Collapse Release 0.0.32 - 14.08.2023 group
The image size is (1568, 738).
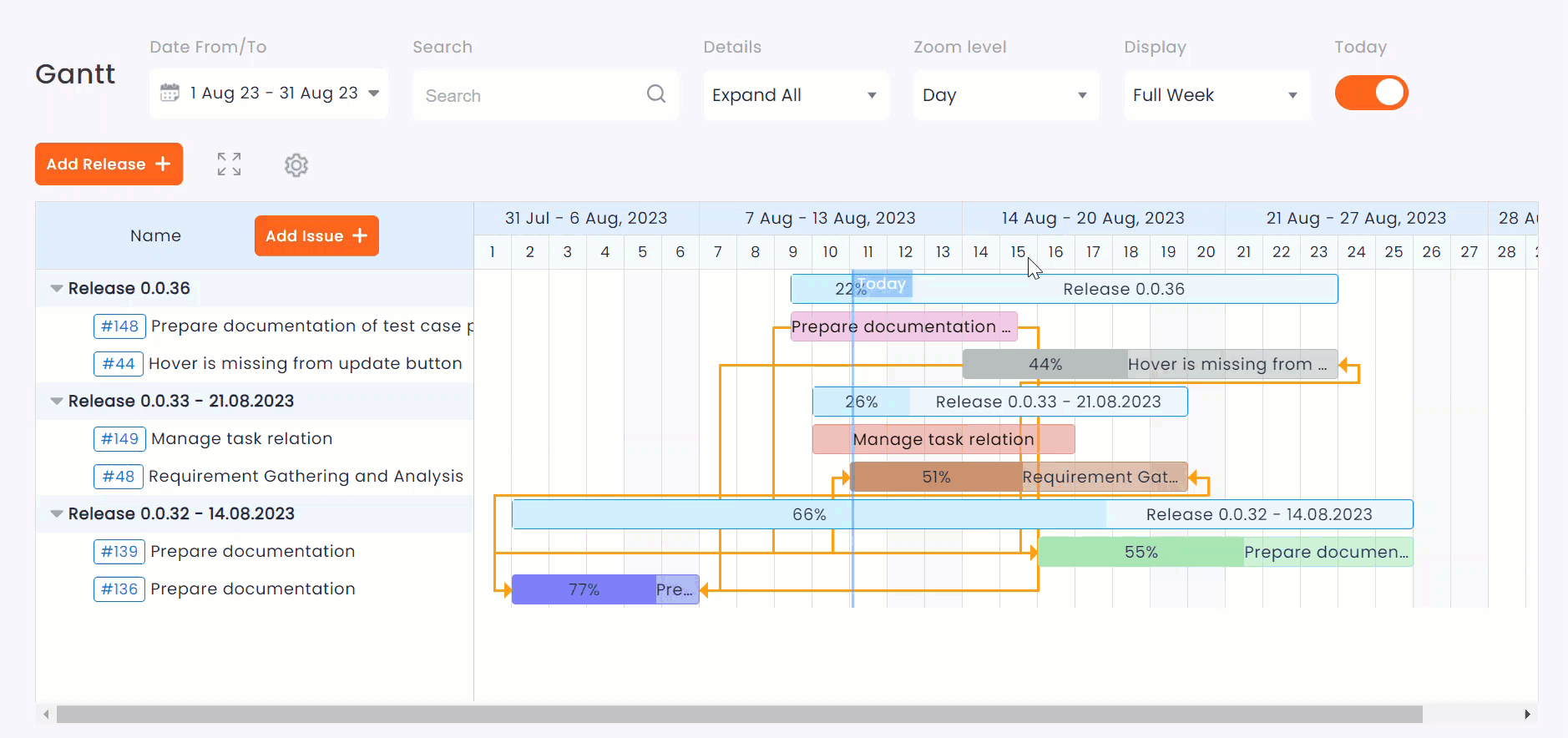coord(57,514)
